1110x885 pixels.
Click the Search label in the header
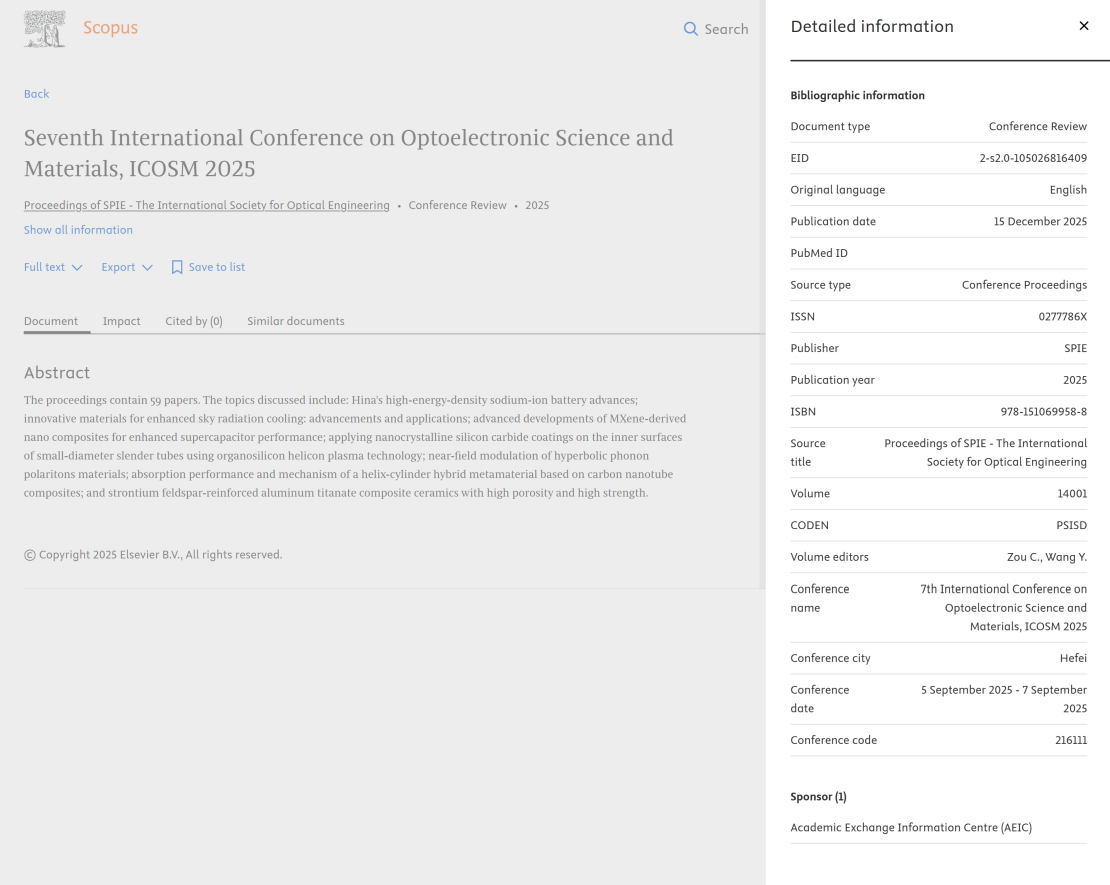pos(727,29)
